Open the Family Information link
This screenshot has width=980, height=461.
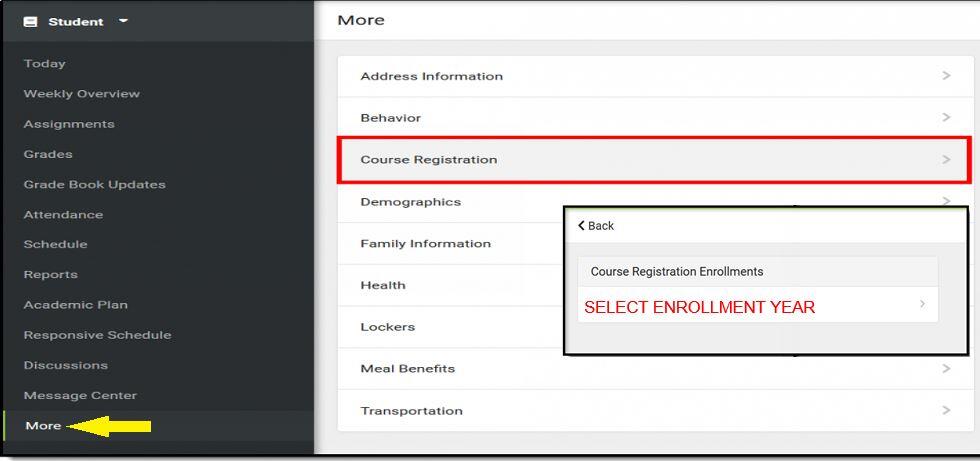(x=426, y=244)
